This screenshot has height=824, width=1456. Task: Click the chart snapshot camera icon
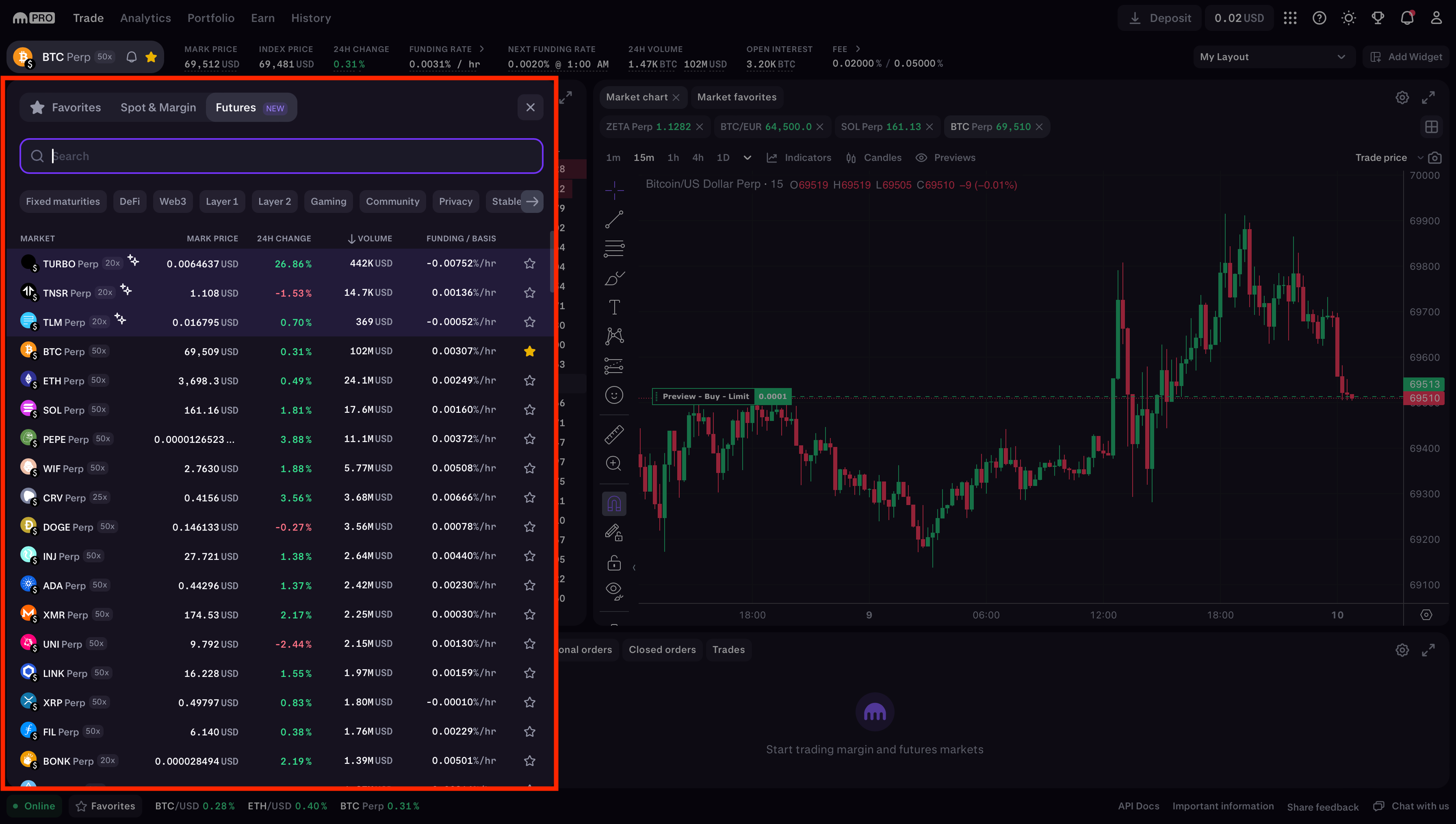tap(1434, 157)
